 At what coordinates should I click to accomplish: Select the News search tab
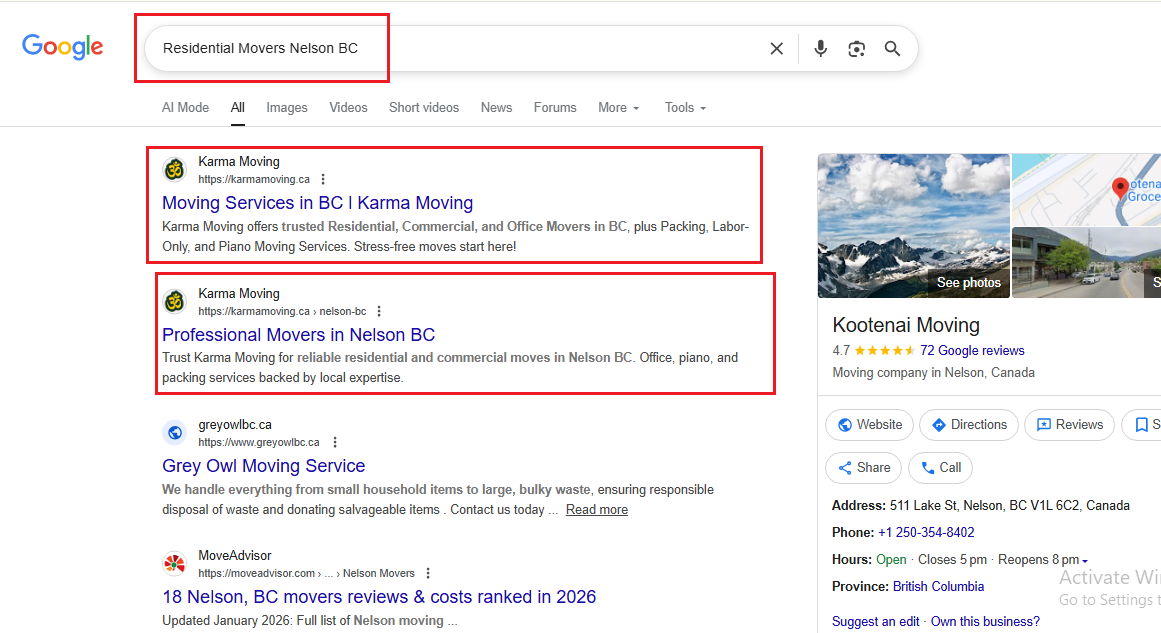tap(496, 108)
